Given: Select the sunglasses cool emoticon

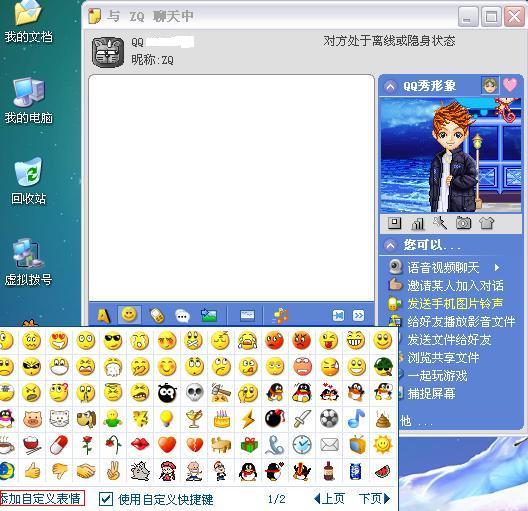Looking at the screenshot, I should coord(112,341).
